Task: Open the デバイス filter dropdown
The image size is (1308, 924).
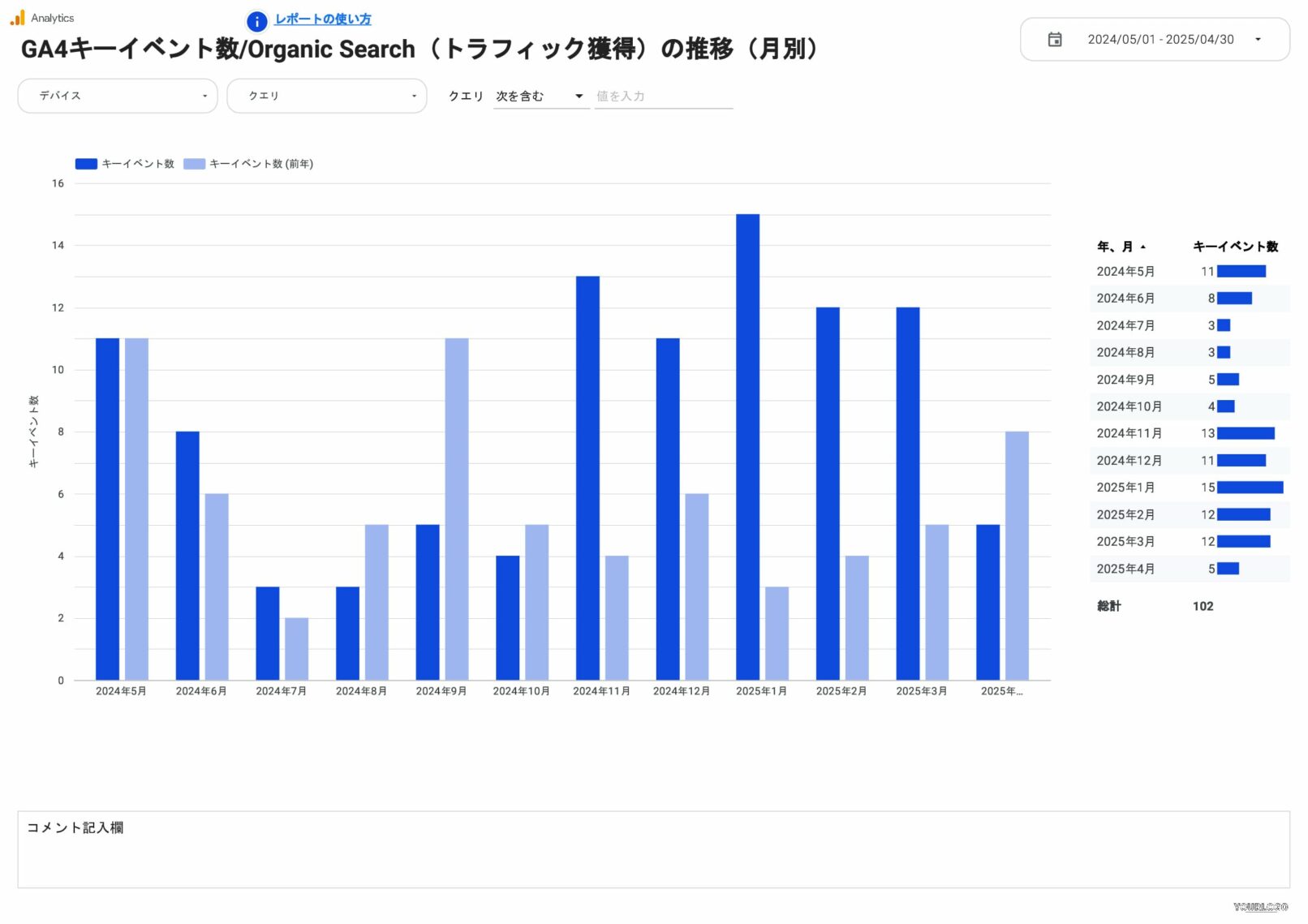Action: tap(117, 95)
